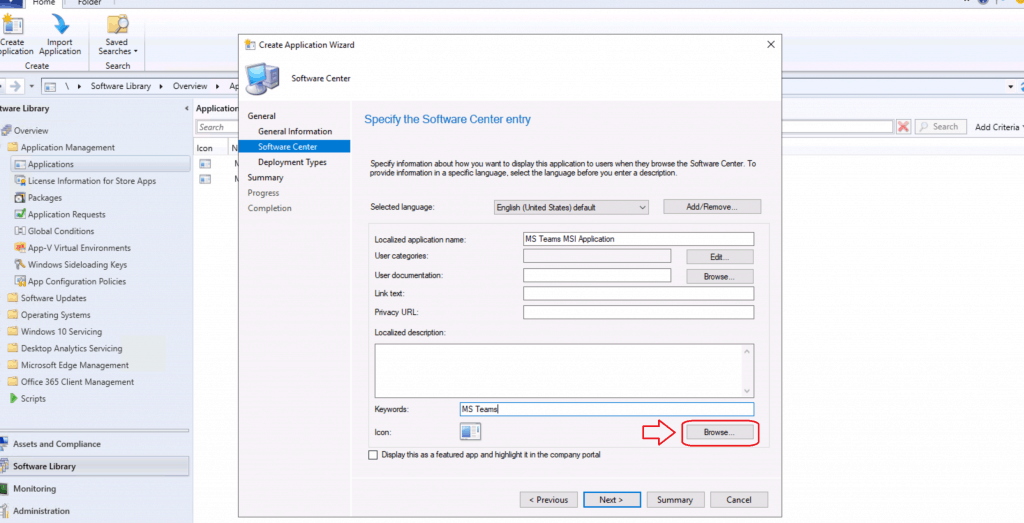The height and width of the screenshot is (523, 1024).
Task: Switch to the Home ribbon tab
Action: pyautogui.click(x=44, y=3)
